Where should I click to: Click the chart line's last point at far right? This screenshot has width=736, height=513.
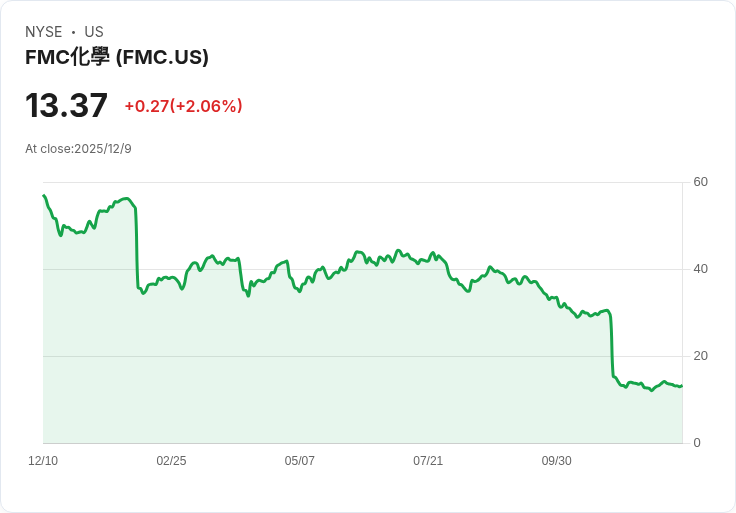[x=682, y=386]
